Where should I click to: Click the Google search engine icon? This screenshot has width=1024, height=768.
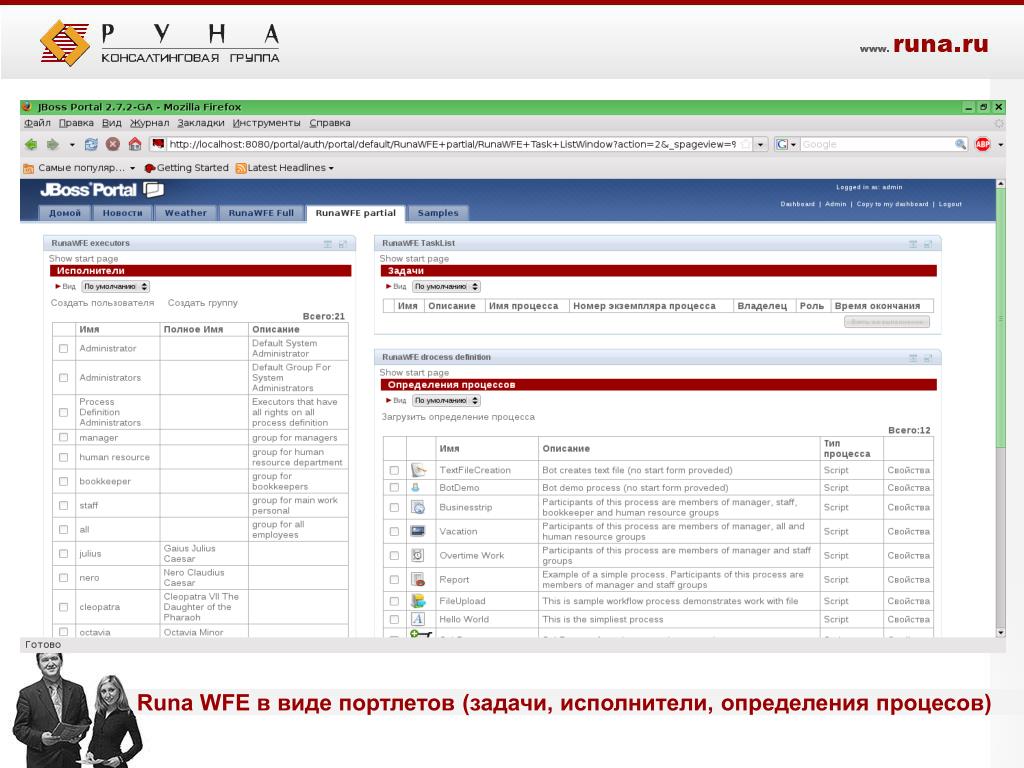782,144
